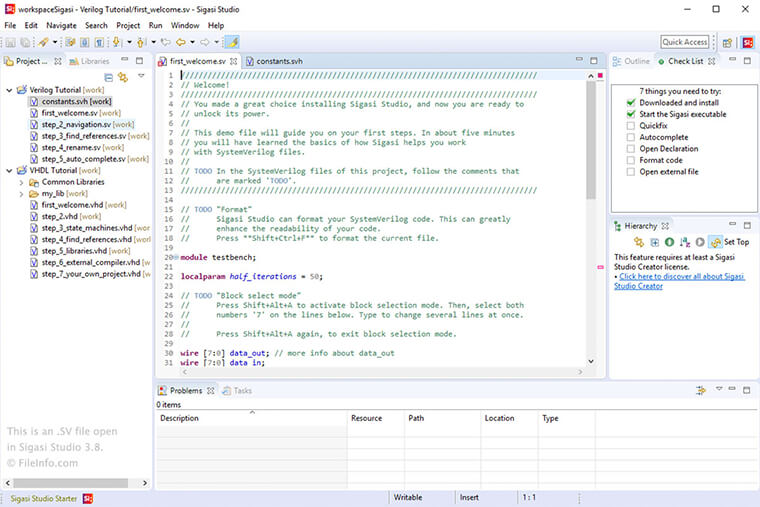Click the Sigasi perspective icon at top right

point(747,42)
